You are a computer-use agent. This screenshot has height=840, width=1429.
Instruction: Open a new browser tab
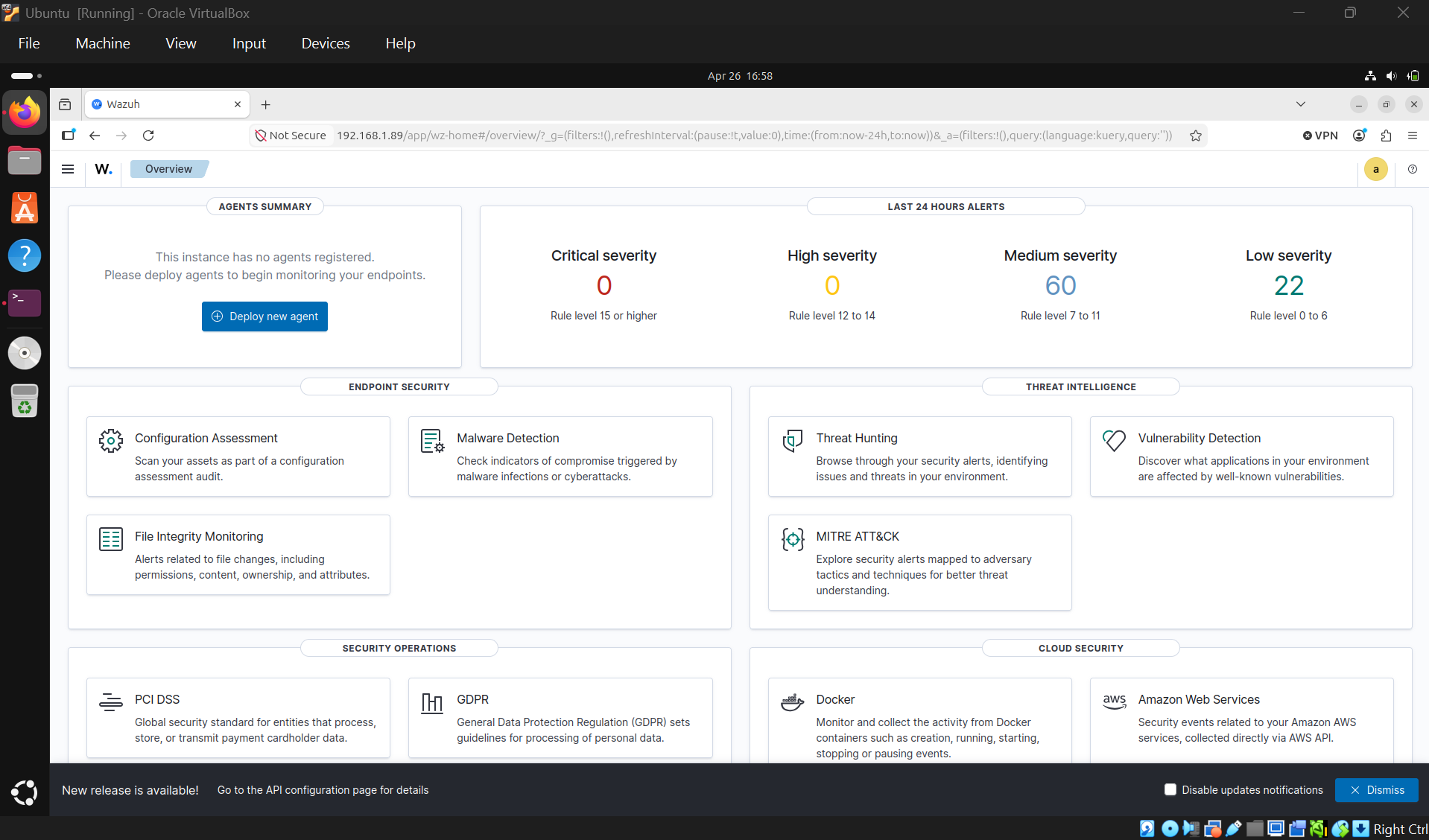point(265,104)
